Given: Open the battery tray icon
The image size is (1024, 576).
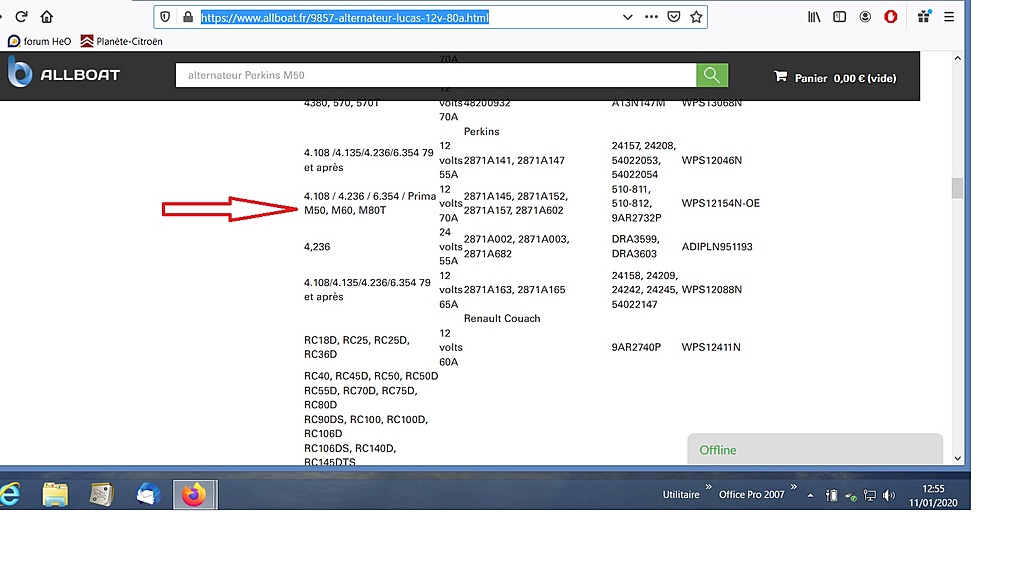Looking at the screenshot, I should pyautogui.click(x=831, y=496).
